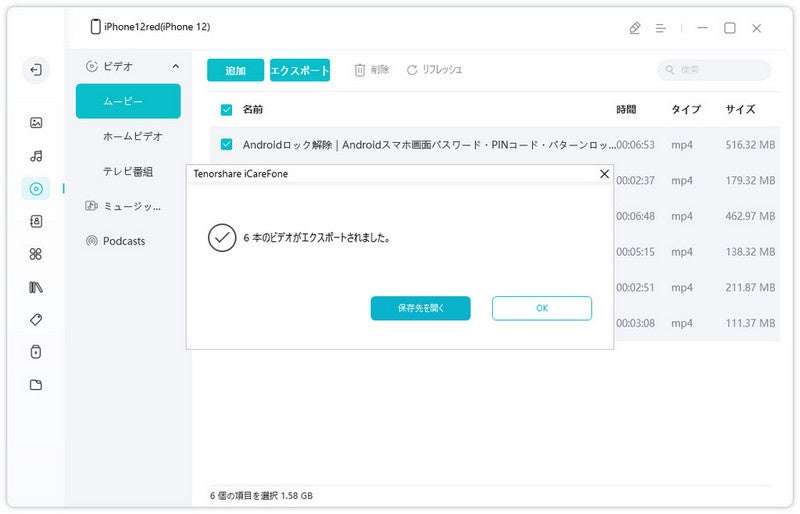Select the ムービー category

pos(128,101)
